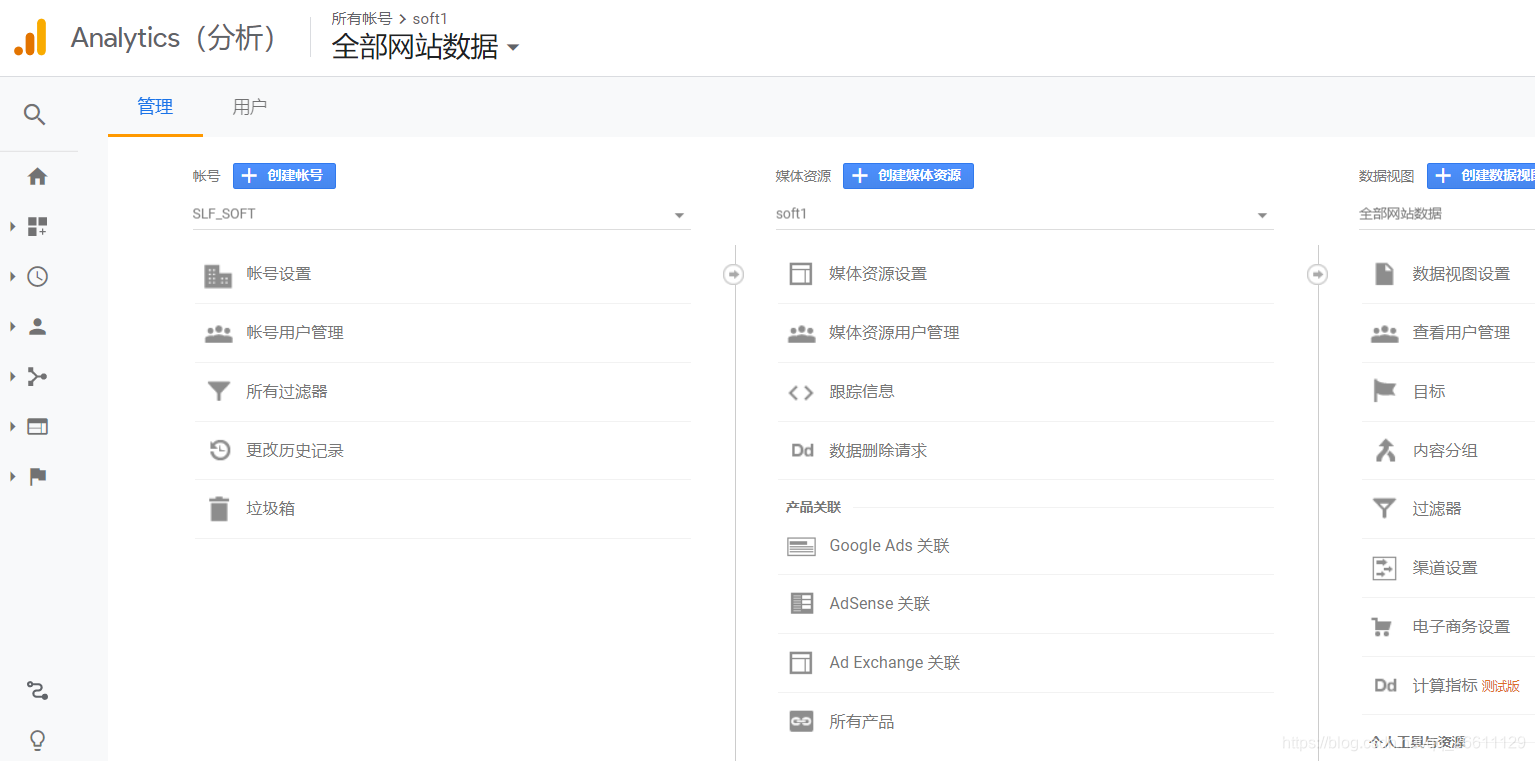The width and height of the screenshot is (1535, 761).
Task: Click link icon beside 所有产品
Action: (x=801, y=721)
